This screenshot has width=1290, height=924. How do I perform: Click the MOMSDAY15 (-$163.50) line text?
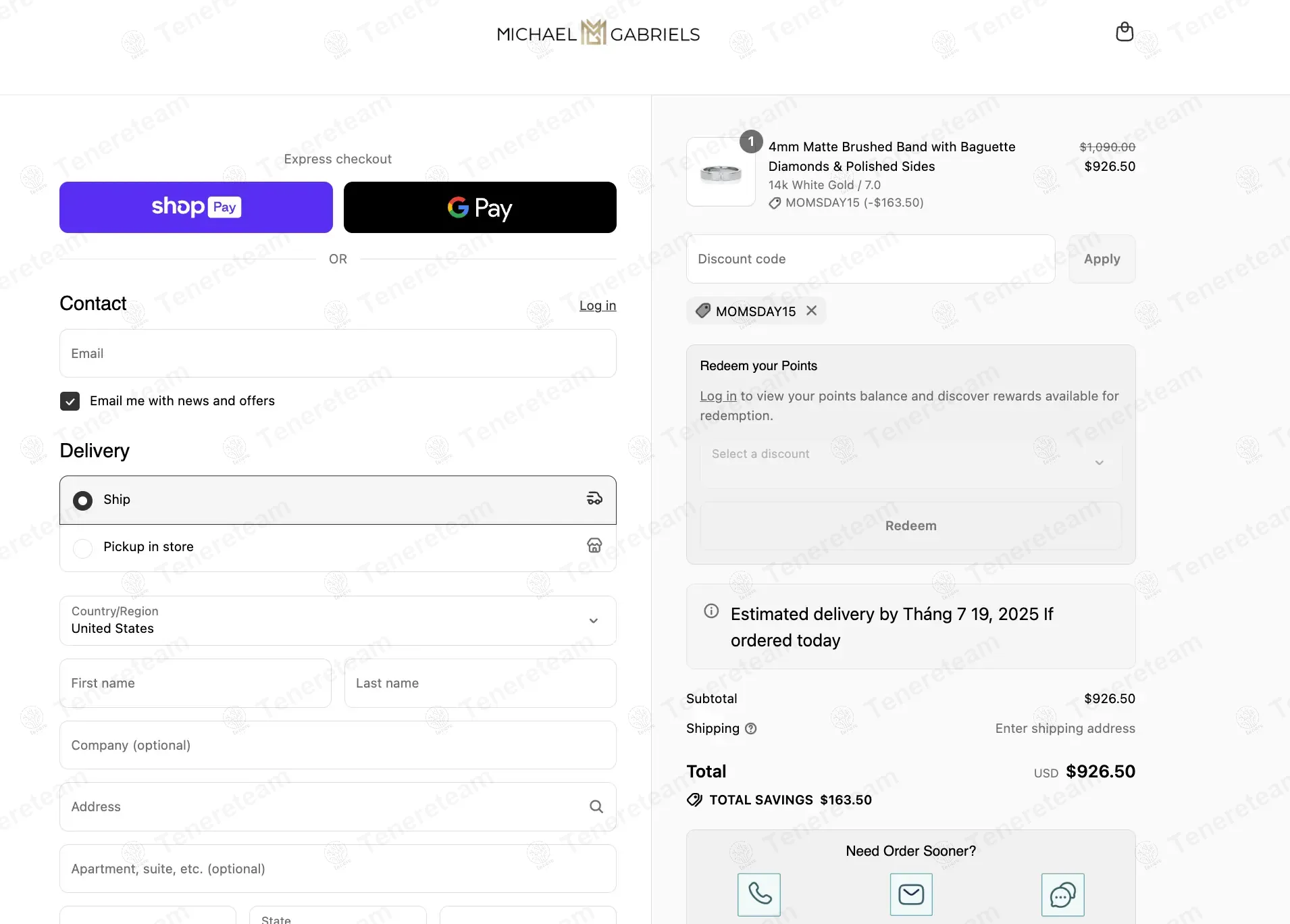tap(854, 203)
